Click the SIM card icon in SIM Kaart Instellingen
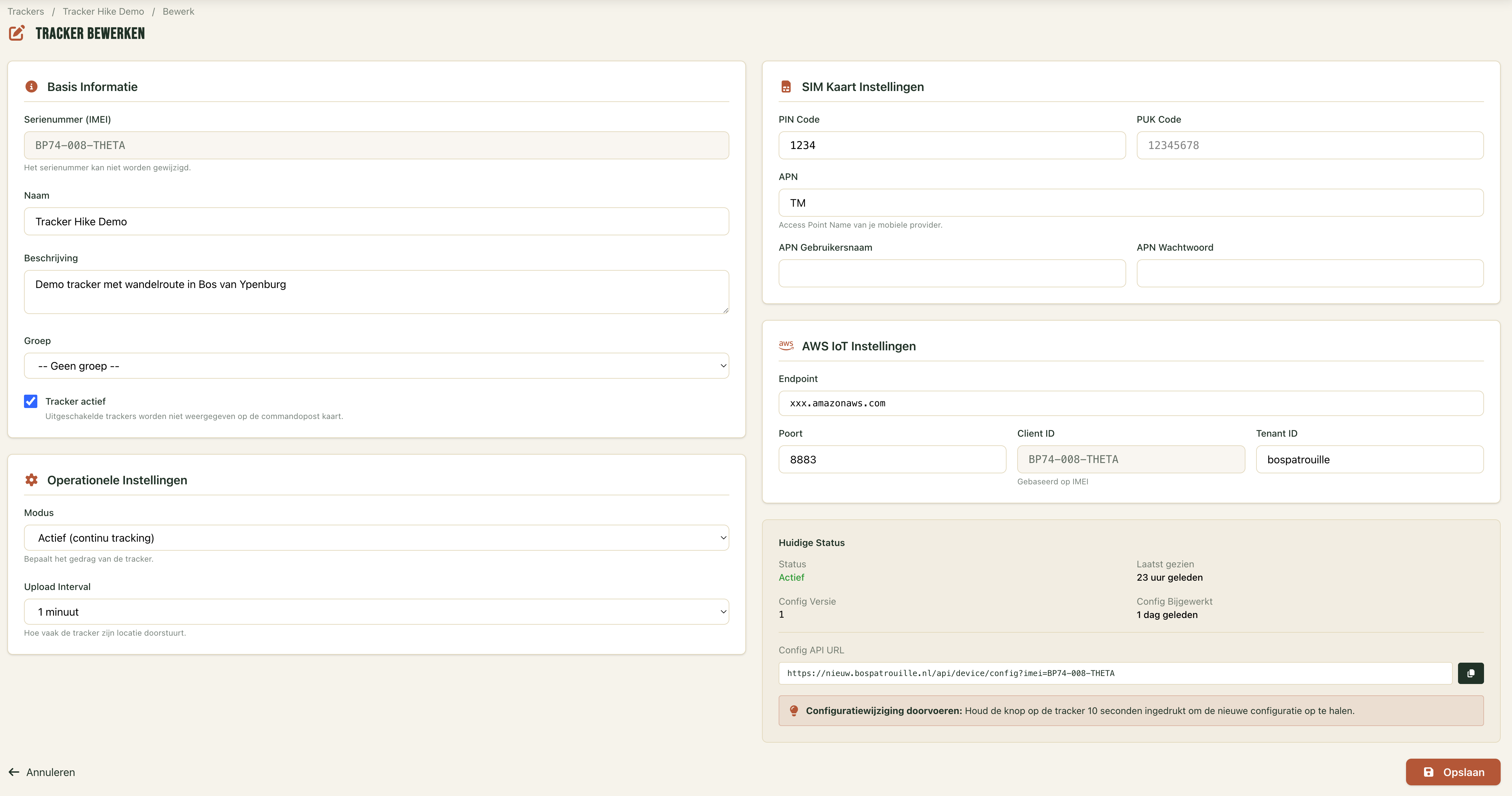1512x796 pixels. click(786, 87)
